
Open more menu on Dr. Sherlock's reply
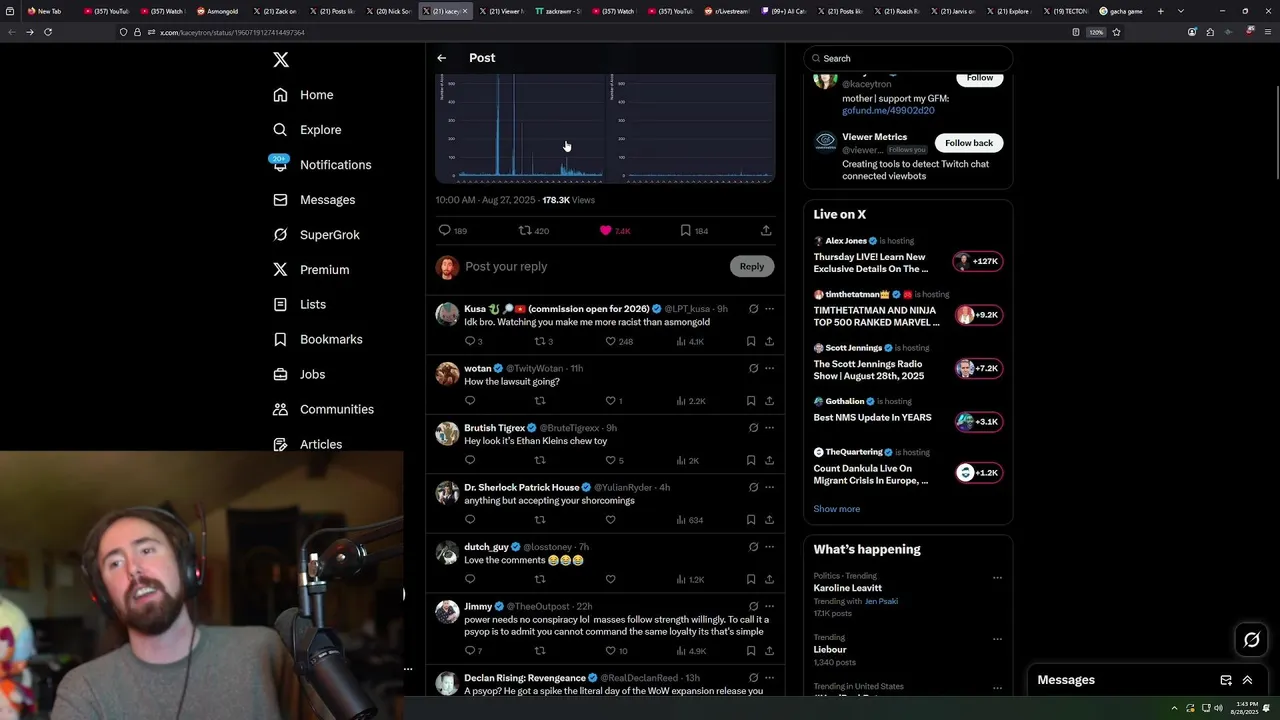pyautogui.click(x=769, y=487)
